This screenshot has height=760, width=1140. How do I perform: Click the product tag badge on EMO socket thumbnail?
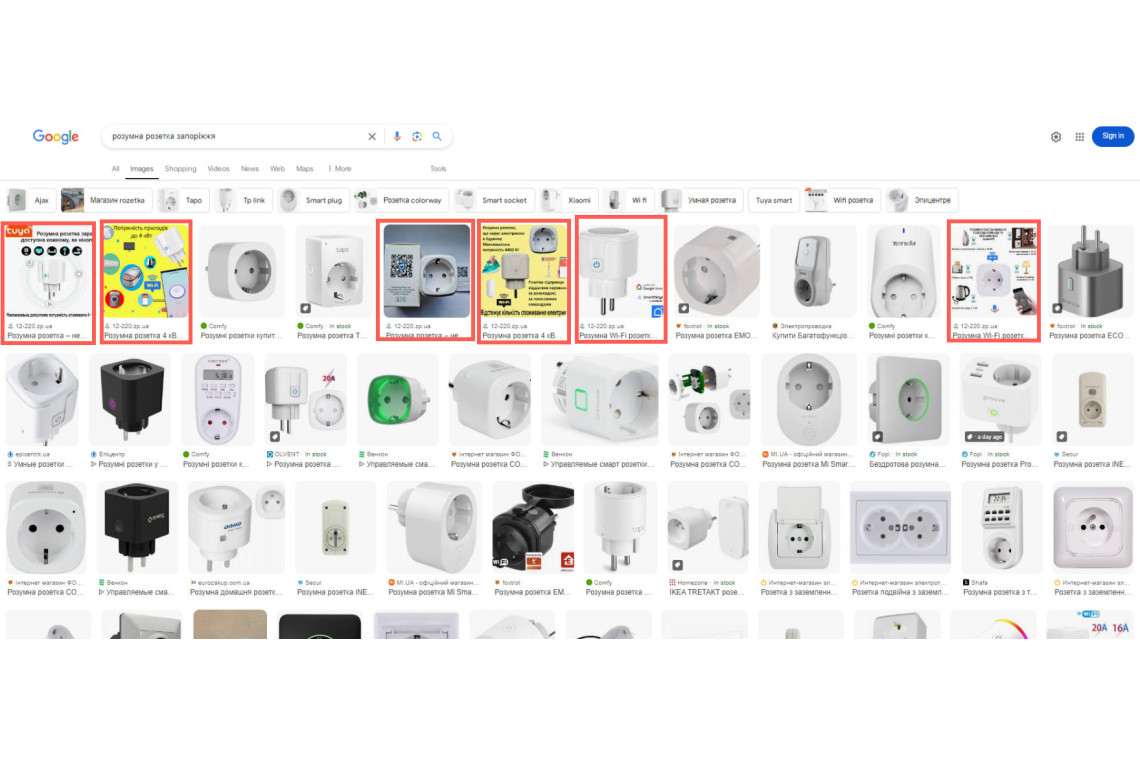[x=683, y=308]
